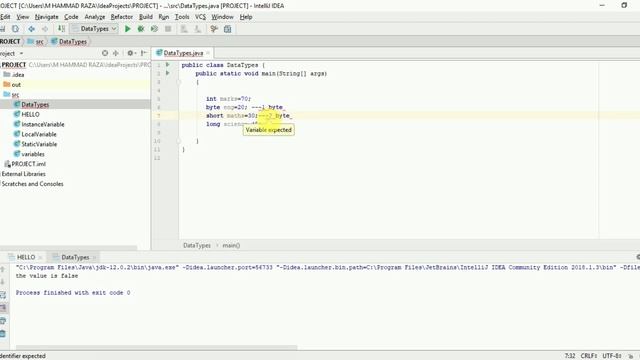Screen dimensions: 640x360
Task: Select DataTypes class in project tree
Action: click(31, 104)
